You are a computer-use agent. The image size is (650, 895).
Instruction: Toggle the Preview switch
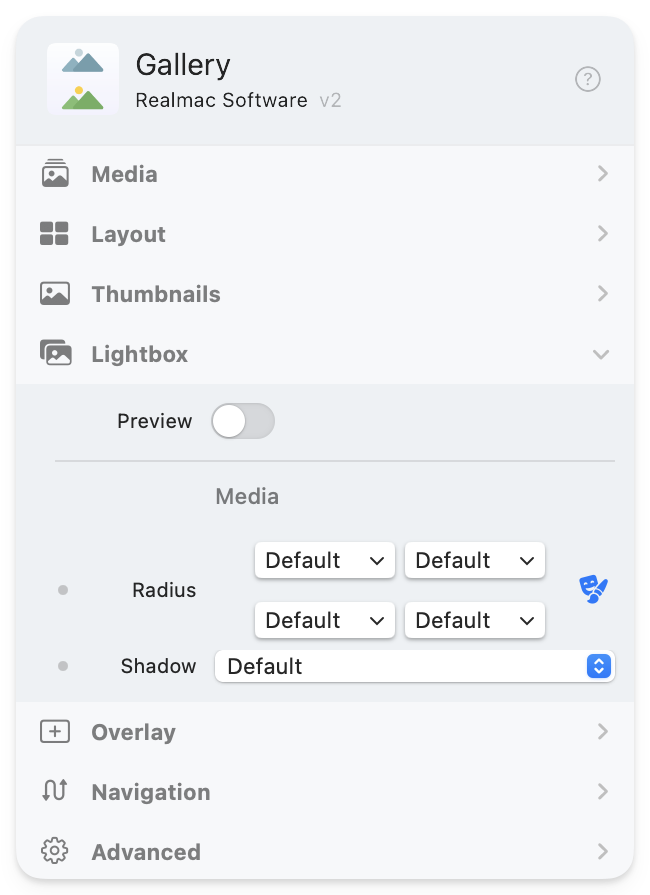243,421
